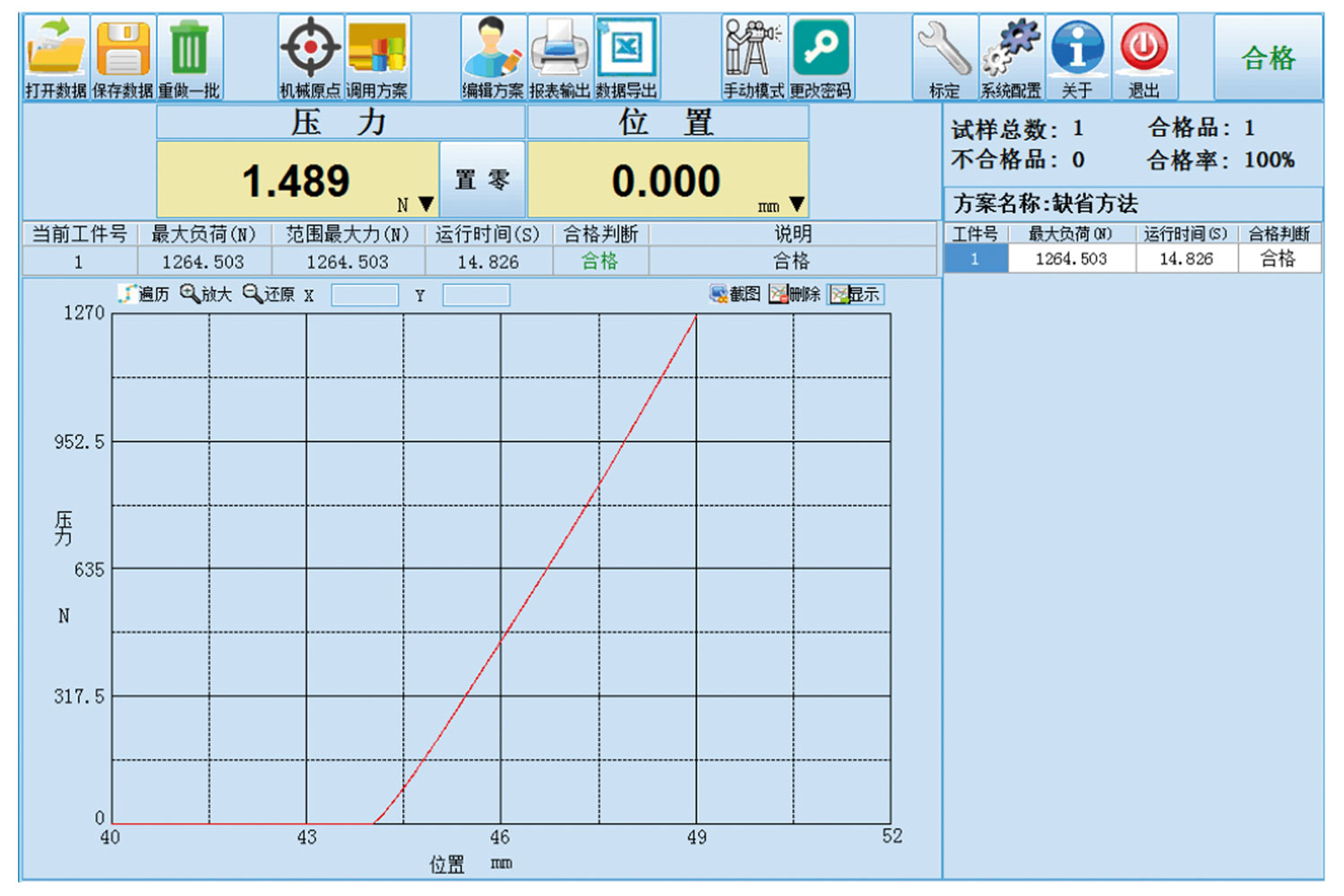
Task: Switch to 手动模式 manual mode
Action: coord(754,57)
